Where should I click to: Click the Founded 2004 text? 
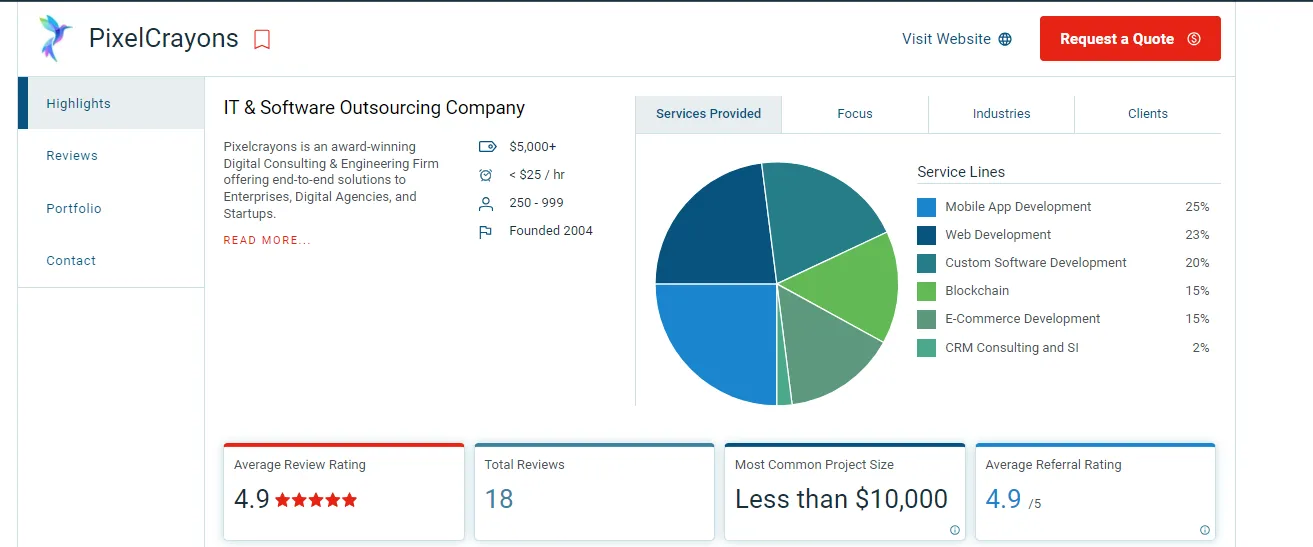tap(551, 231)
